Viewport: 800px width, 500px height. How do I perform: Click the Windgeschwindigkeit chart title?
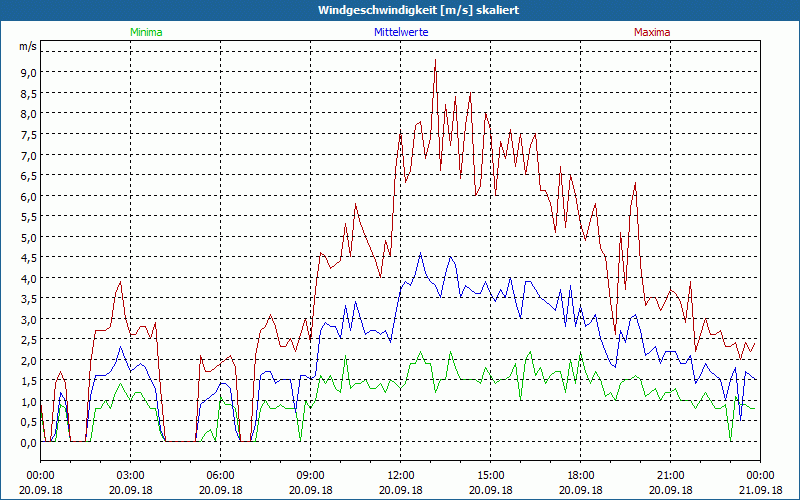[418, 10]
